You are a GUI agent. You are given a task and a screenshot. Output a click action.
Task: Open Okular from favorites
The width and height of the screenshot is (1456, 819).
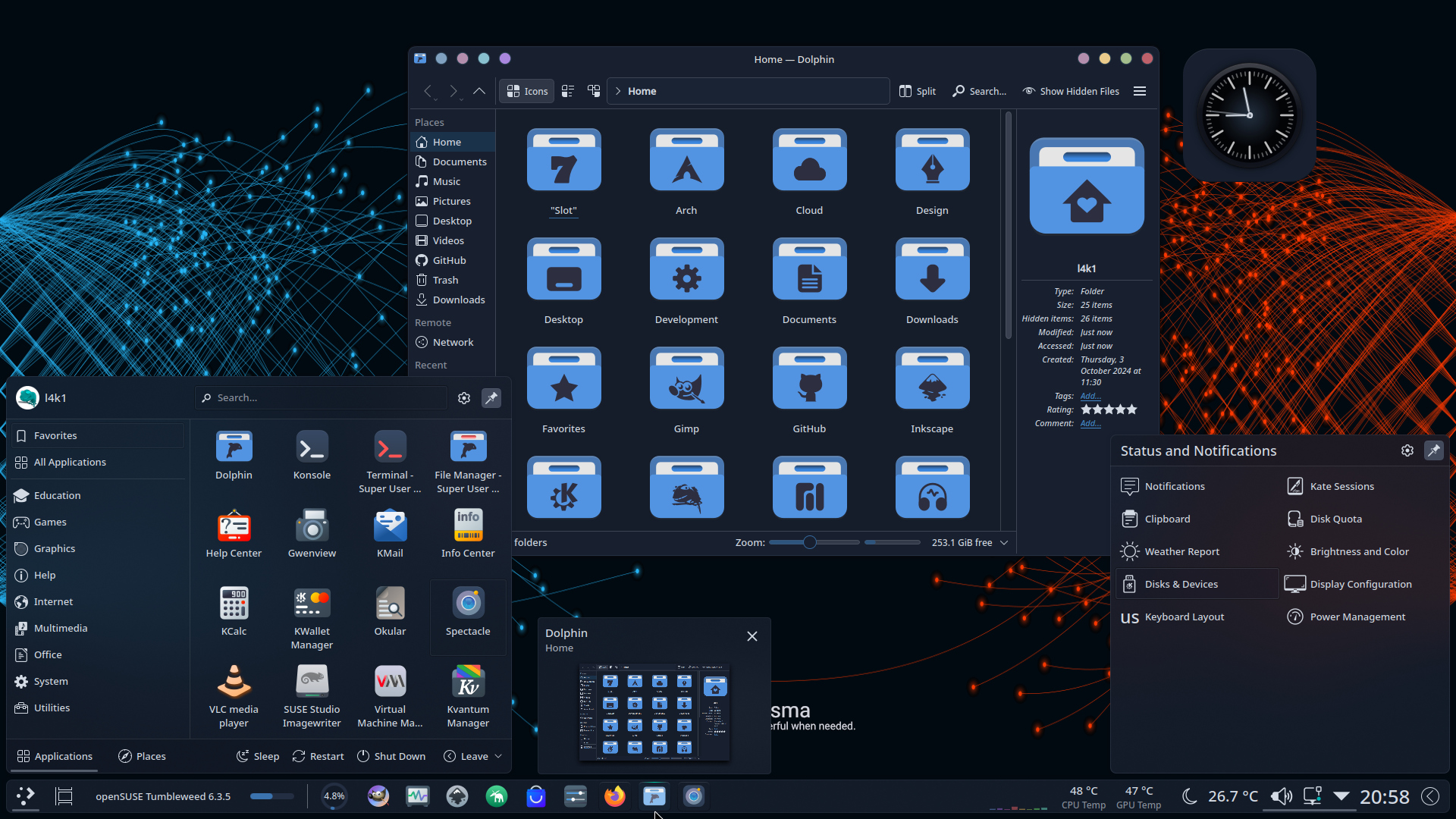(x=390, y=612)
